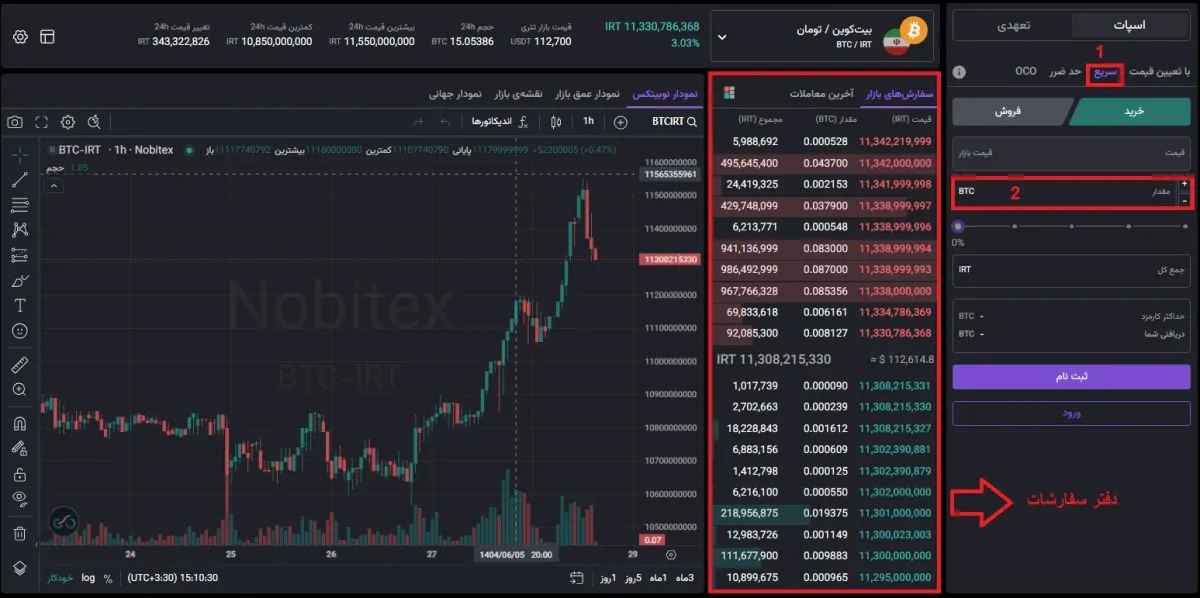Open the forecasting and measurement tools
This screenshot has width=1200, height=598.
(20, 255)
